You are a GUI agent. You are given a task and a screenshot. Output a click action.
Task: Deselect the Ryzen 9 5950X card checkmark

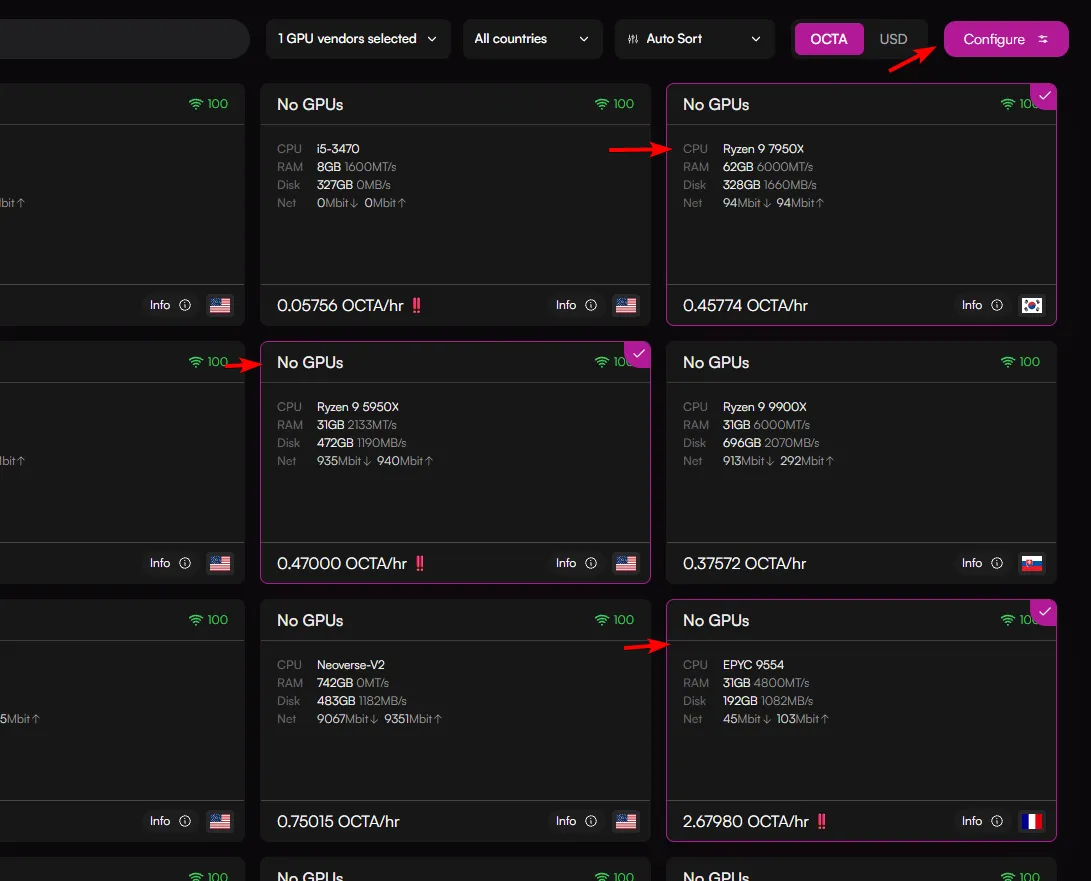[638, 354]
